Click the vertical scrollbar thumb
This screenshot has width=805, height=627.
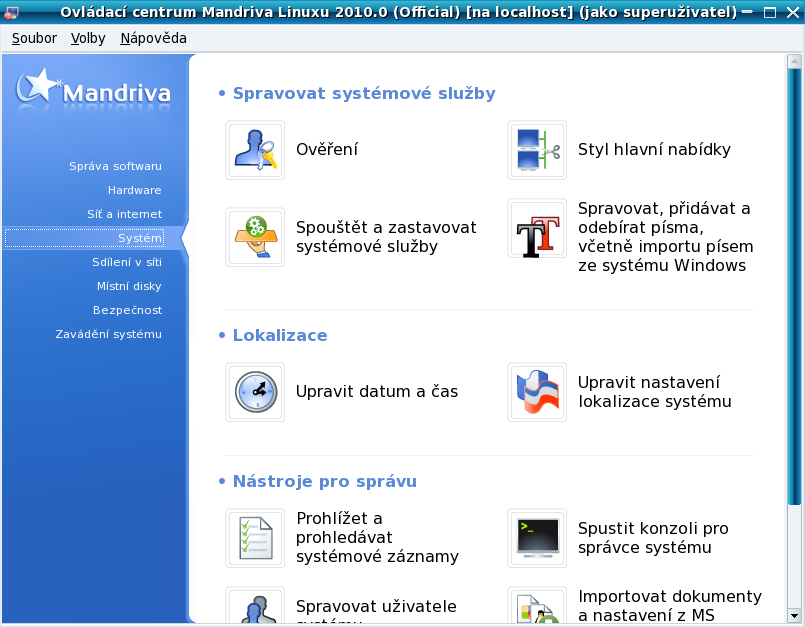(x=794, y=287)
